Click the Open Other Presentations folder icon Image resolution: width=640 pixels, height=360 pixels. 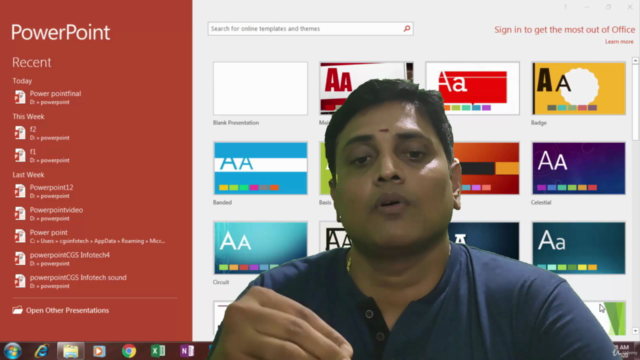click(17, 310)
